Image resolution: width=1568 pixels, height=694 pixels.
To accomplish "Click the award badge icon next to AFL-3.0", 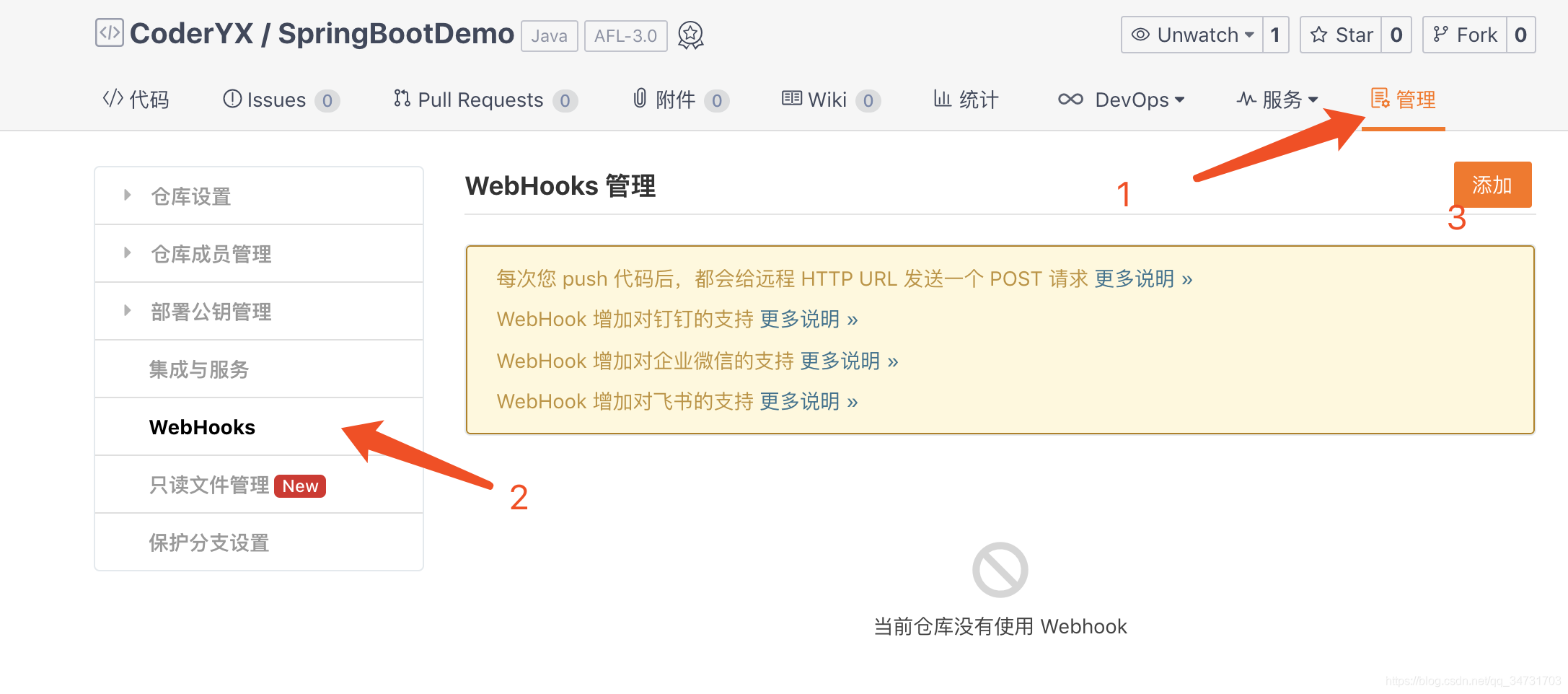I will point(691,35).
